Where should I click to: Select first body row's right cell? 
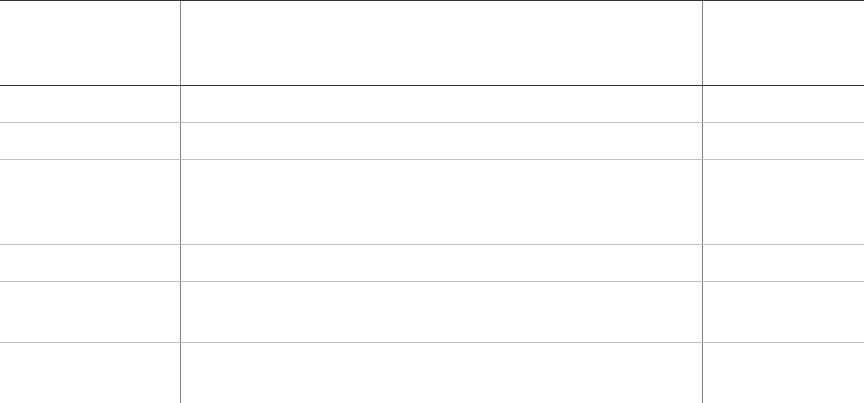click(783, 104)
